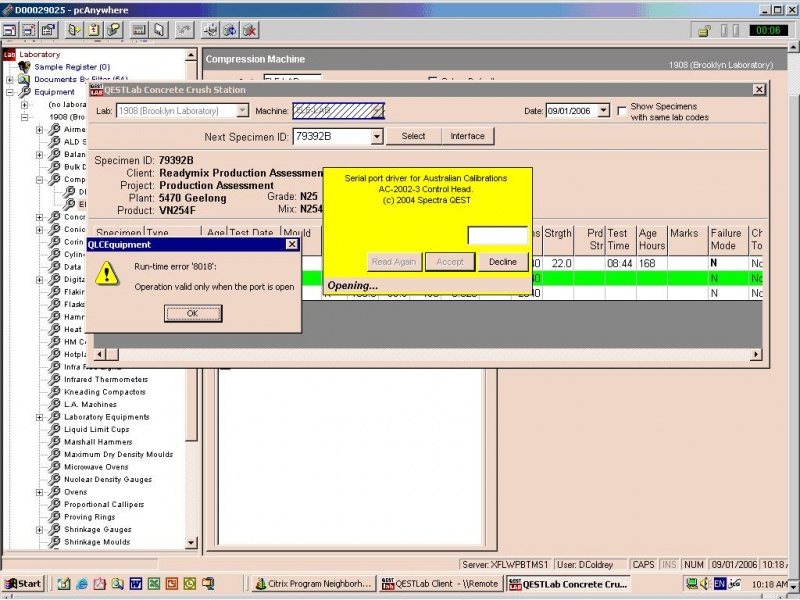Image resolution: width=800 pixels, height=600 pixels.
Task: Collapse the 1908 Brooklyn equipment branch
Action: click(24, 116)
